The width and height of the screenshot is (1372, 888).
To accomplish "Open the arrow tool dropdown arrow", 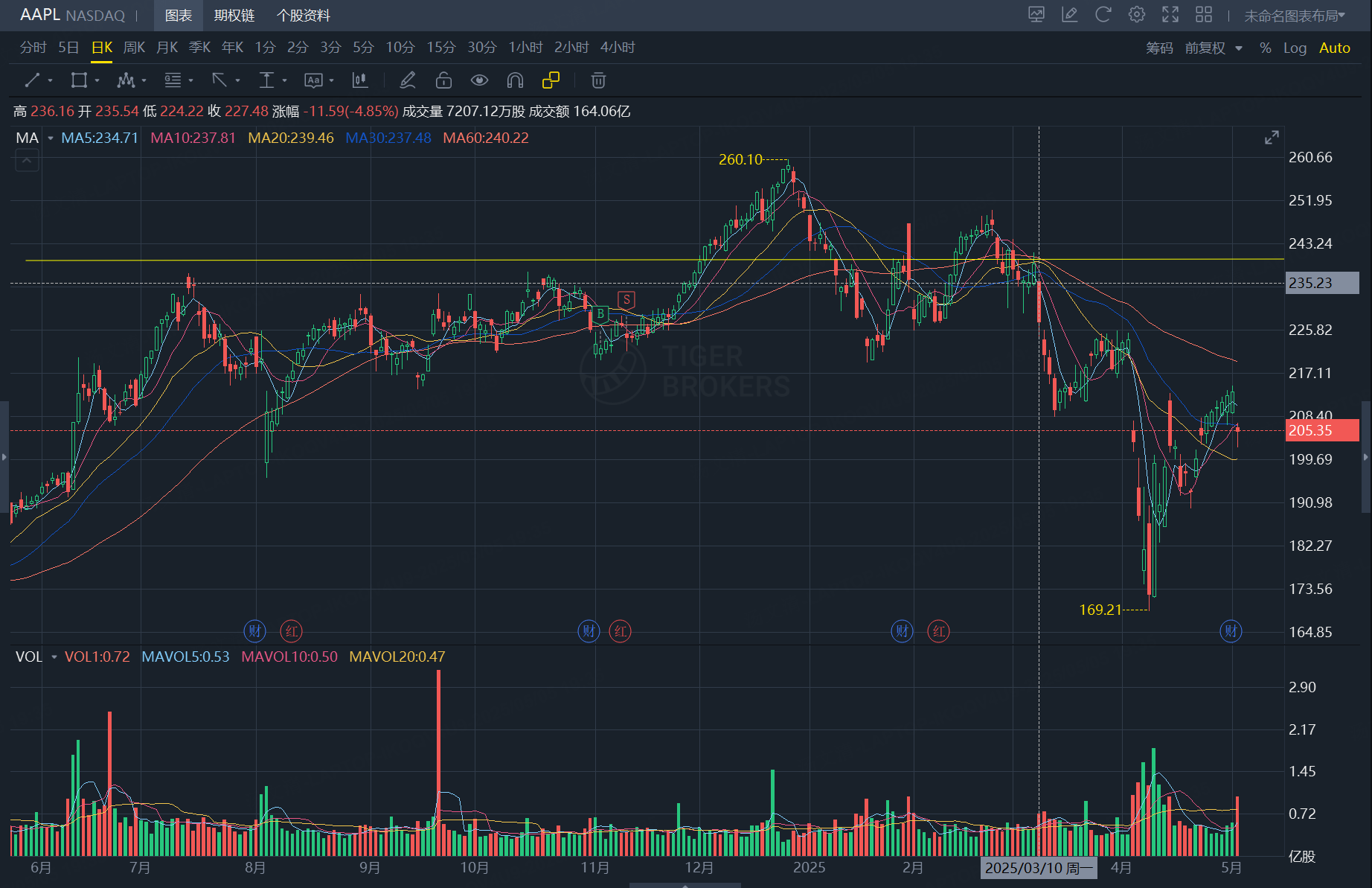I will click(237, 80).
